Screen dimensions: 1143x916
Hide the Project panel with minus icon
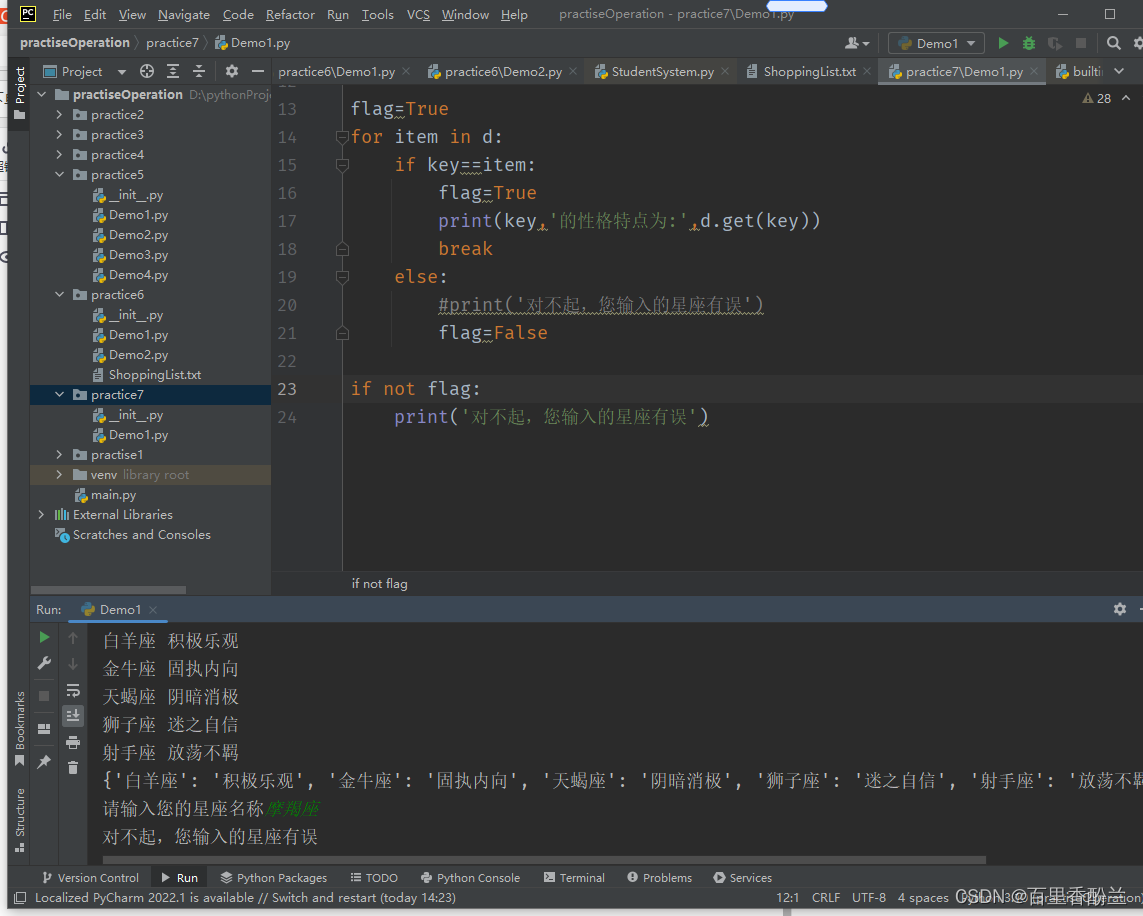tap(257, 71)
